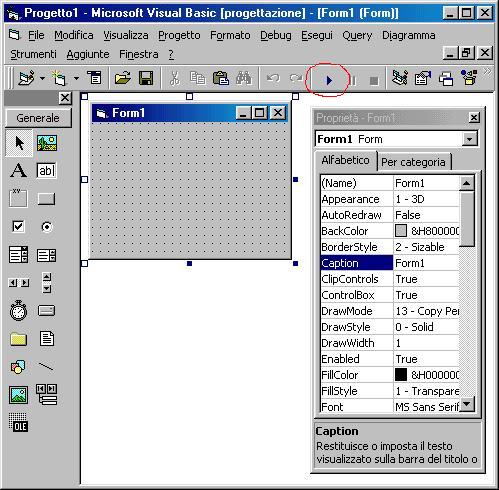The width and height of the screenshot is (499, 490).
Task: Select the Image control tool
Action: [x=18, y=395]
